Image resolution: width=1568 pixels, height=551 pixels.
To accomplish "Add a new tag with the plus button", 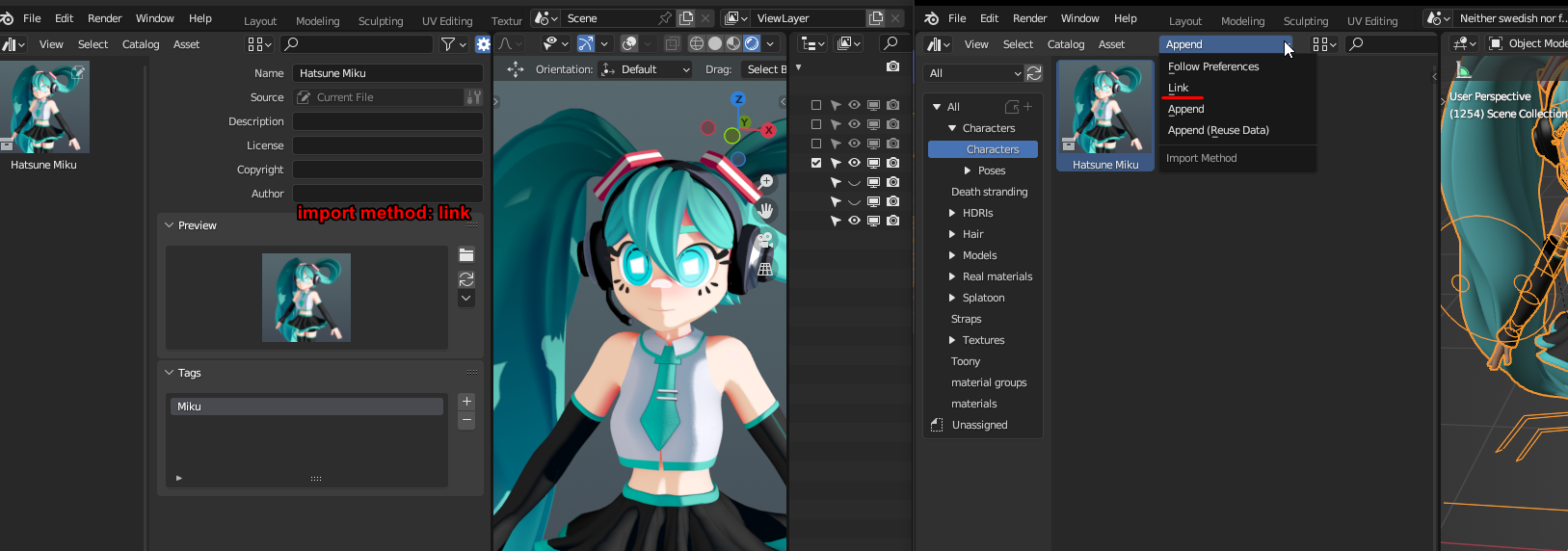I will pos(466,402).
